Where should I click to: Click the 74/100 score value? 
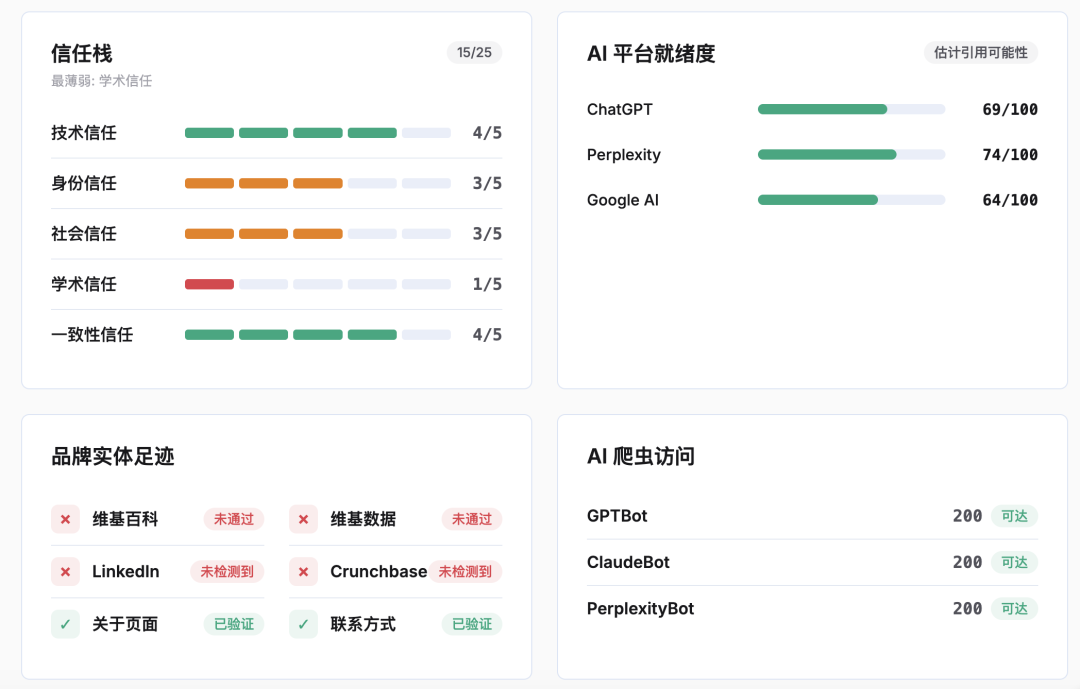pyautogui.click(x=1010, y=154)
